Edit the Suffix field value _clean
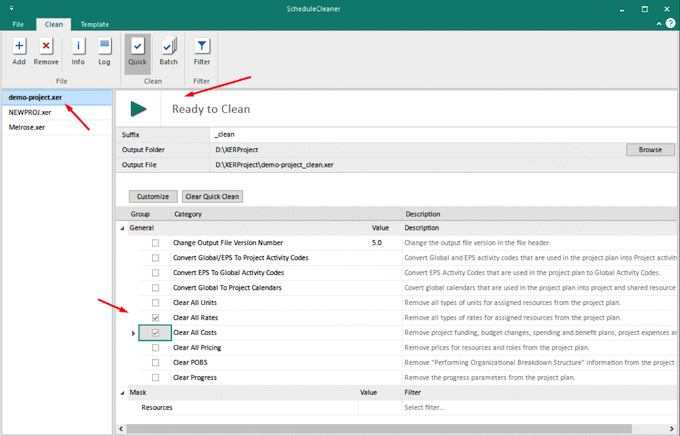The width and height of the screenshot is (680, 436). tap(444, 134)
